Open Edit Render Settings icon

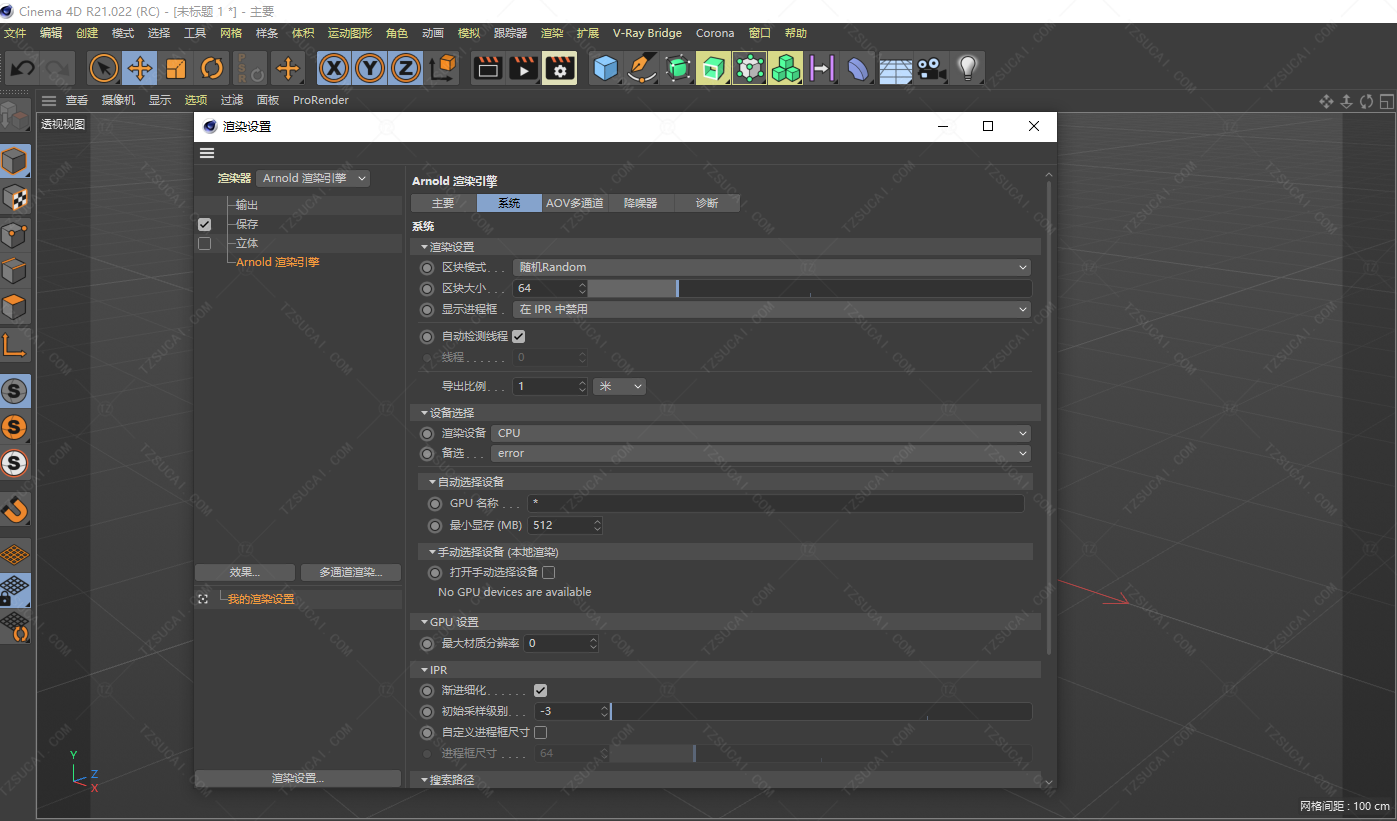[560, 69]
